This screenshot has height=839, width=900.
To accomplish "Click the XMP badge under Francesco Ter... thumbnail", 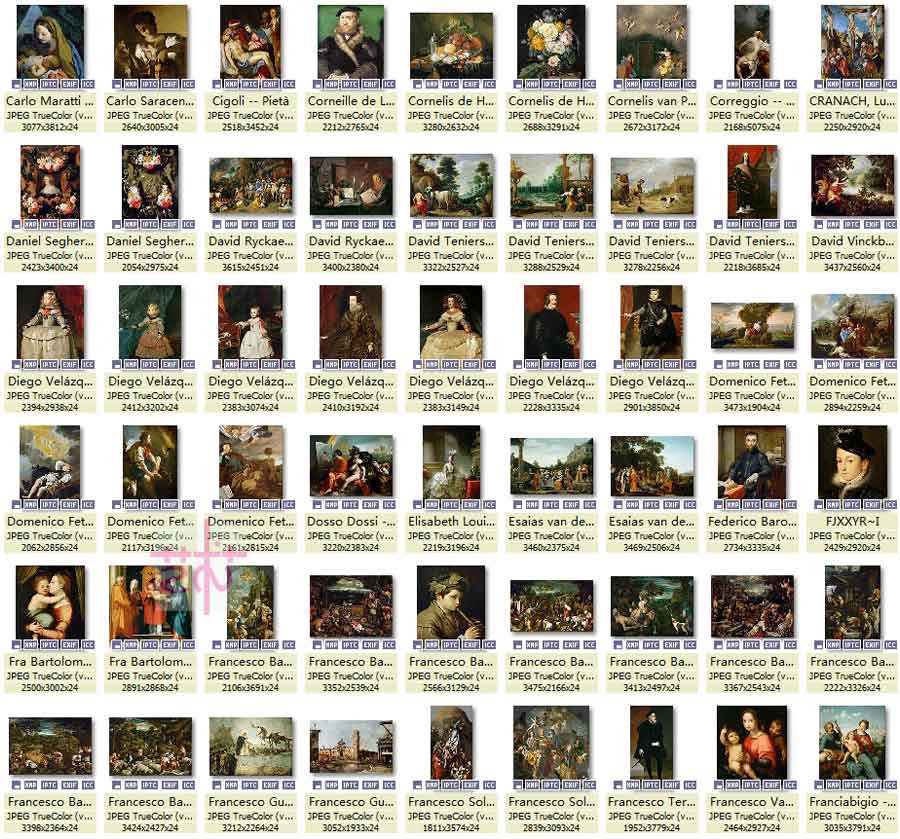I will pyautogui.click(x=632, y=784).
